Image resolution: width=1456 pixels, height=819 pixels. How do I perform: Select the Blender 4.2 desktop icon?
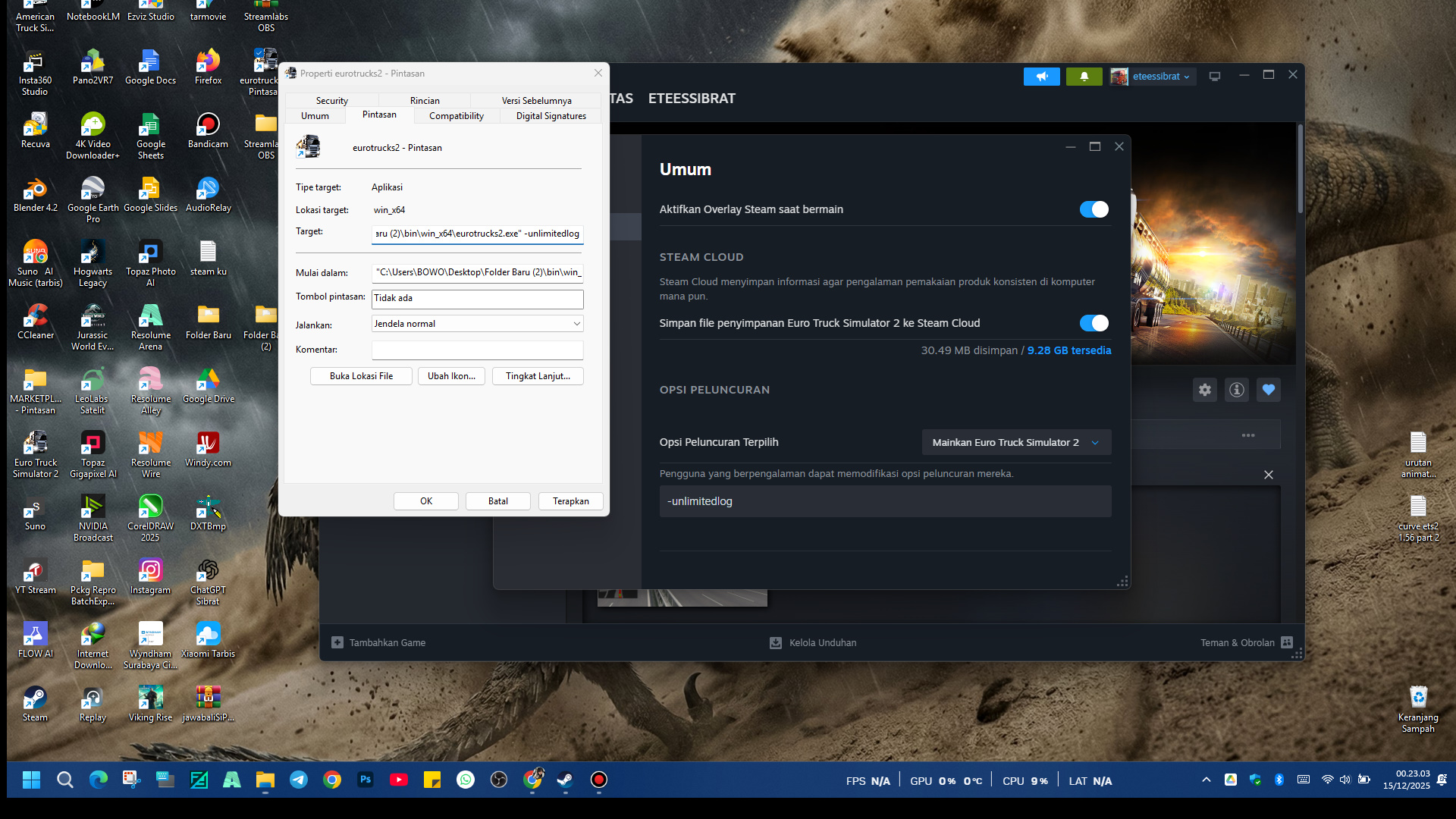tap(35, 196)
